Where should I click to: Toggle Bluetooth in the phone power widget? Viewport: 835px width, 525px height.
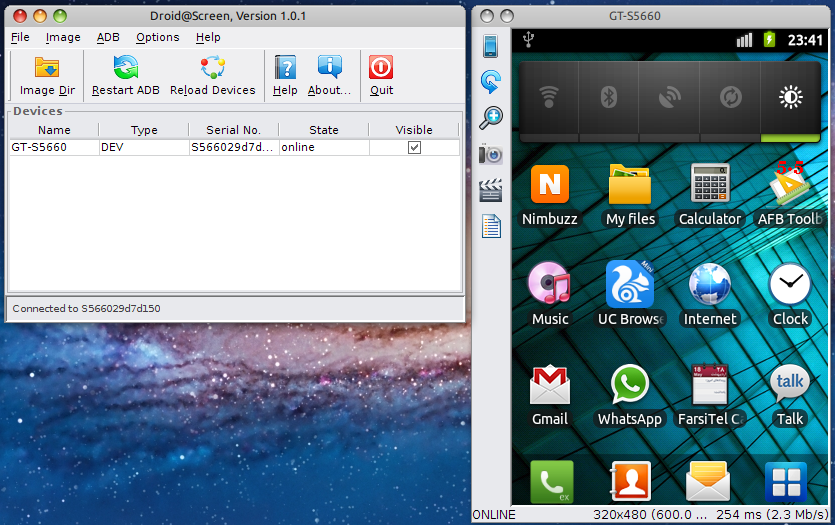pos(608,97)
